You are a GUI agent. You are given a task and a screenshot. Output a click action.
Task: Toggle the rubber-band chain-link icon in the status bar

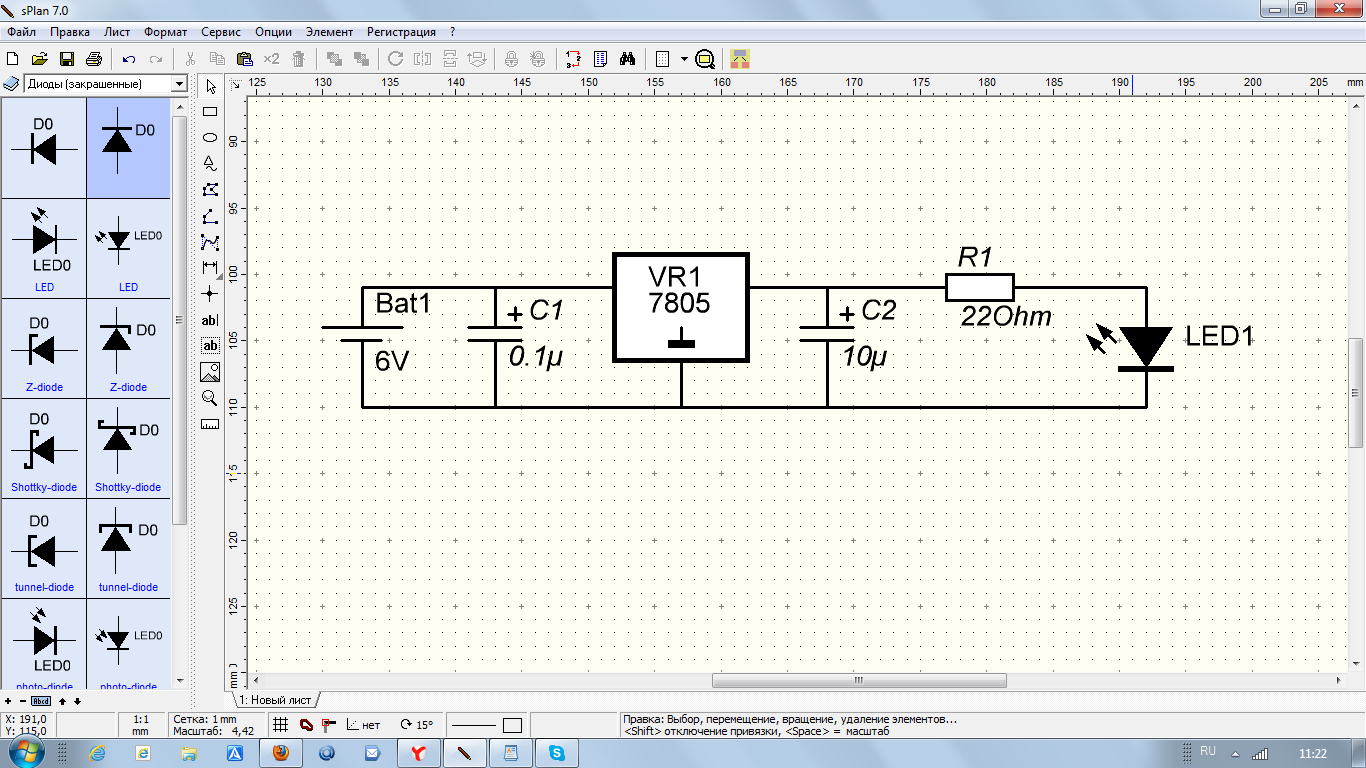(306, 724)
